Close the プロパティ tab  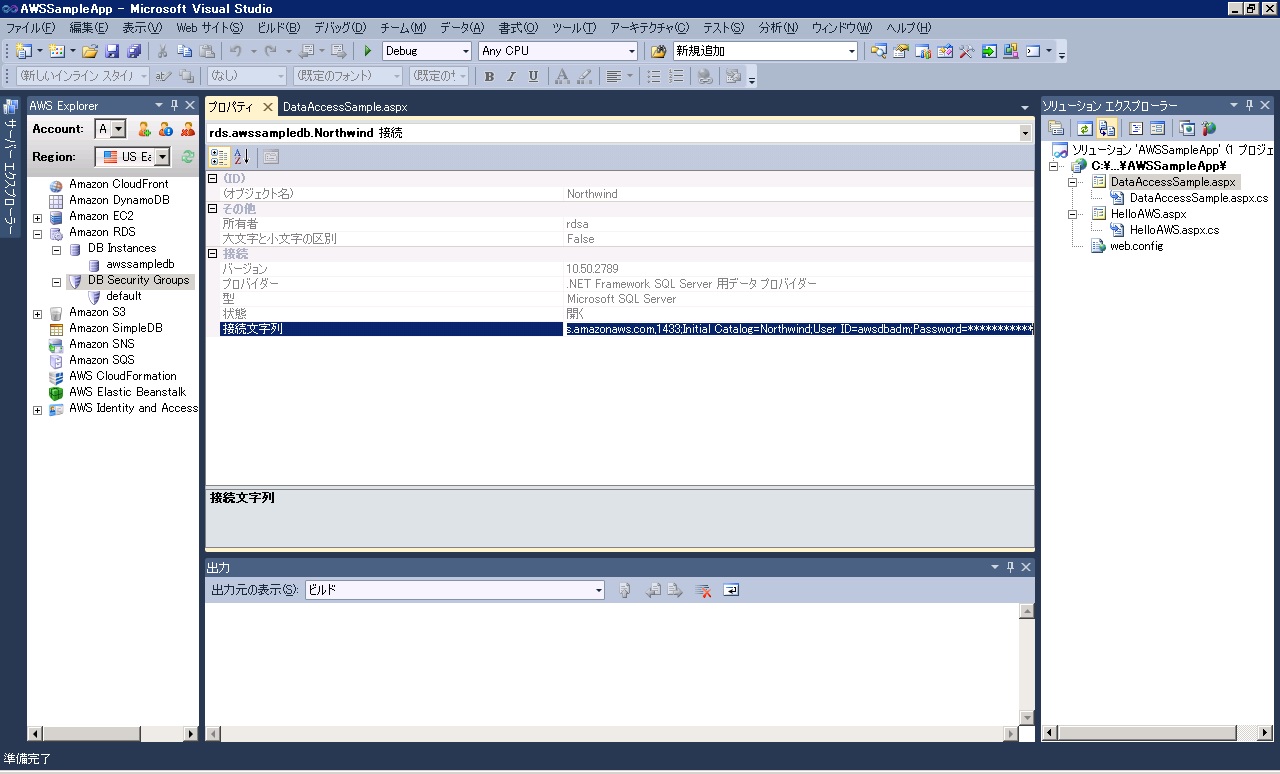(267, 106)
